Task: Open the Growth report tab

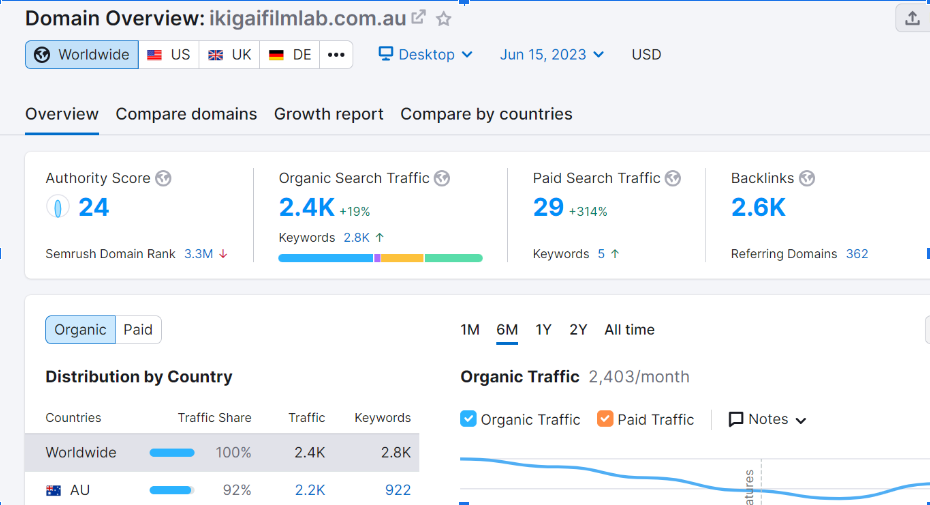Action: [329, 114]
